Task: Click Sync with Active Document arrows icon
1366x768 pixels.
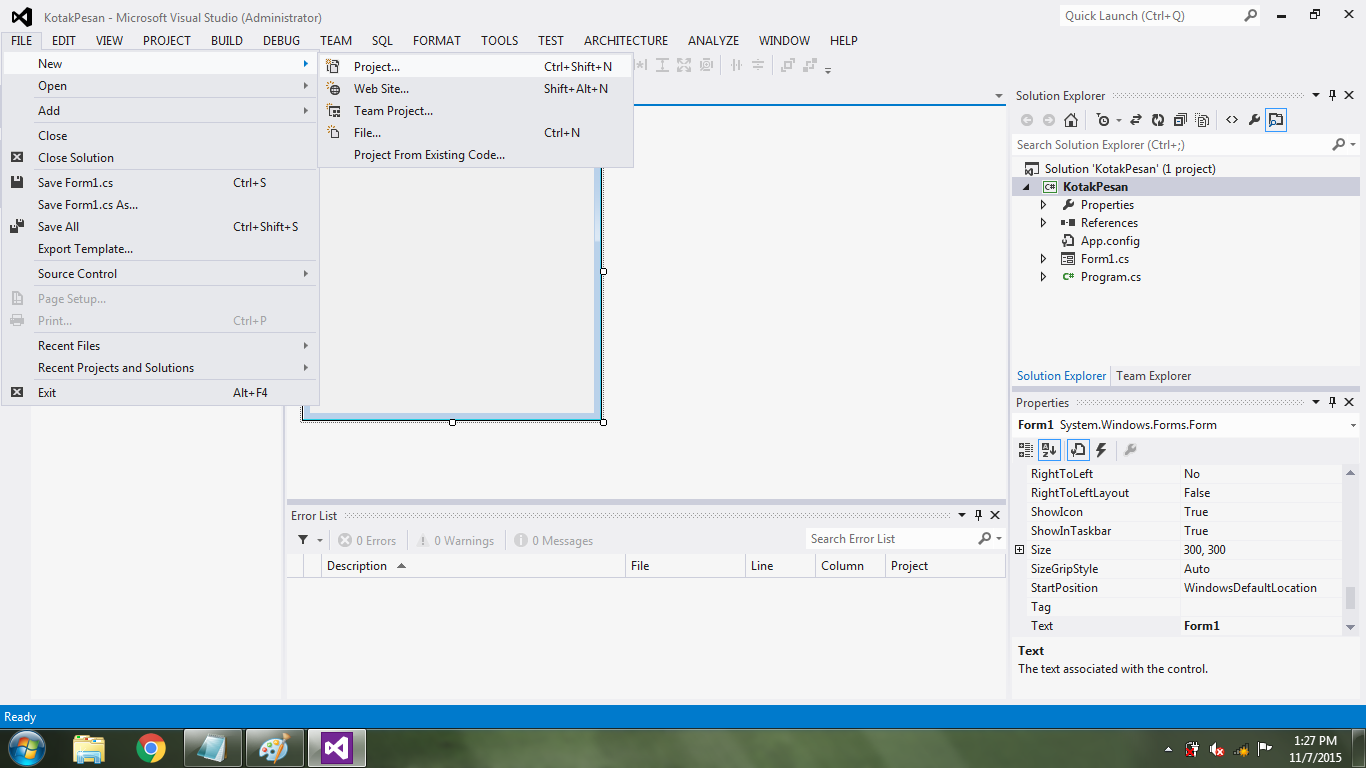Action: pyautogui.click(x=1136, y=120)
